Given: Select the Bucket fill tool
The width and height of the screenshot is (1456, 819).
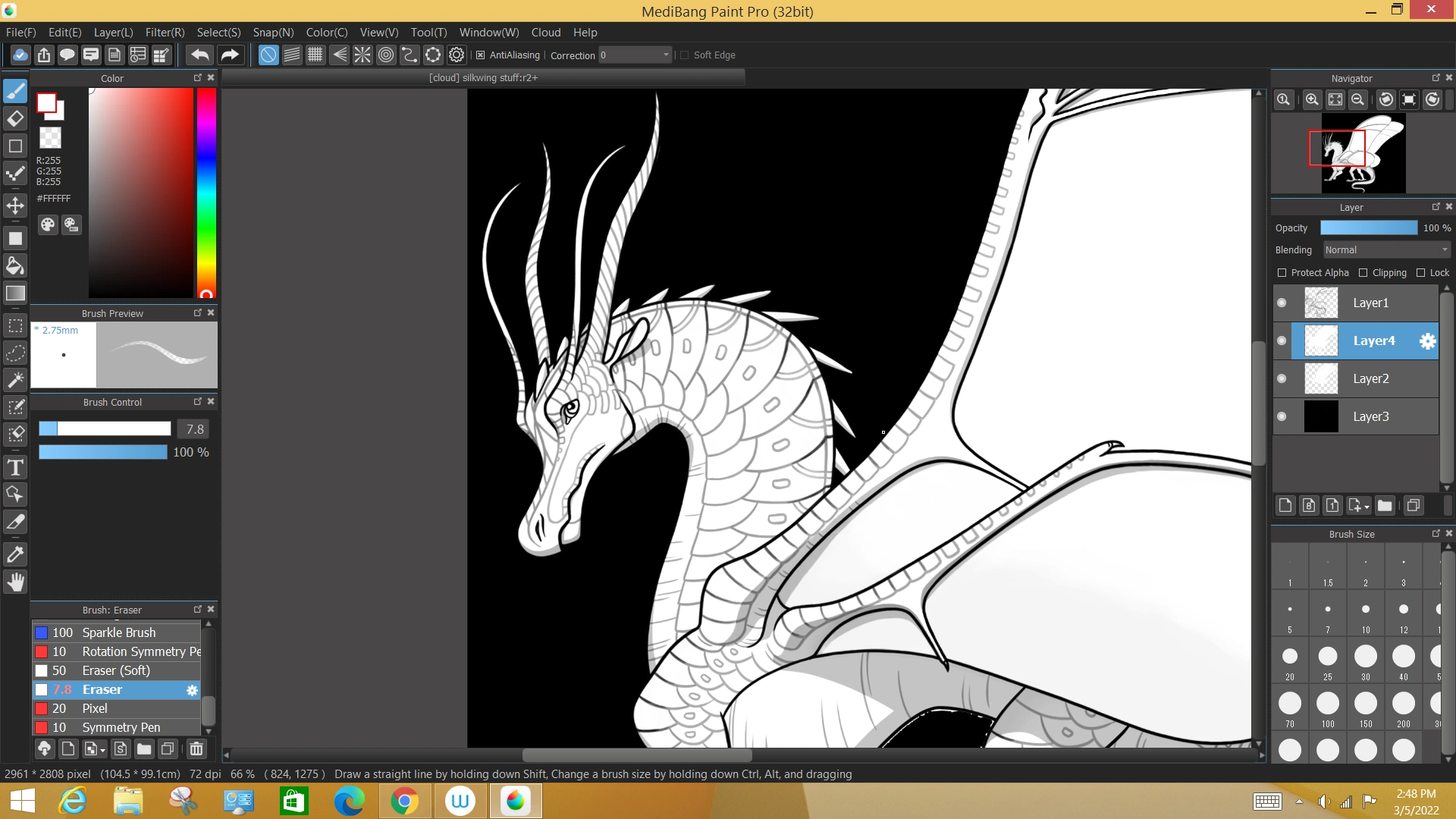Looking at the screenshot, I should pos(15,265).
